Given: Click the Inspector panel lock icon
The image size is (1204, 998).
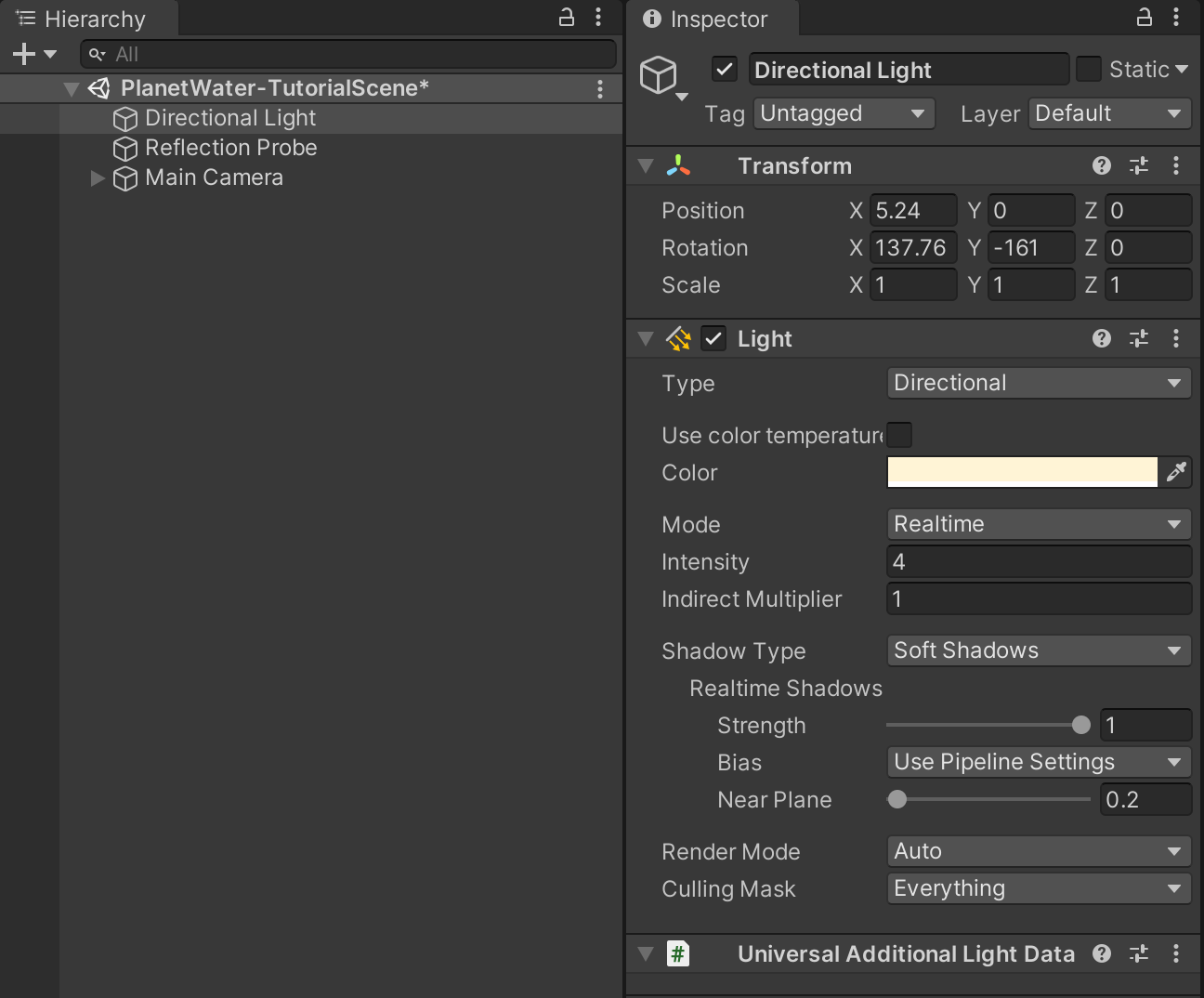Looking at the screenshot, I should 1145,17.
